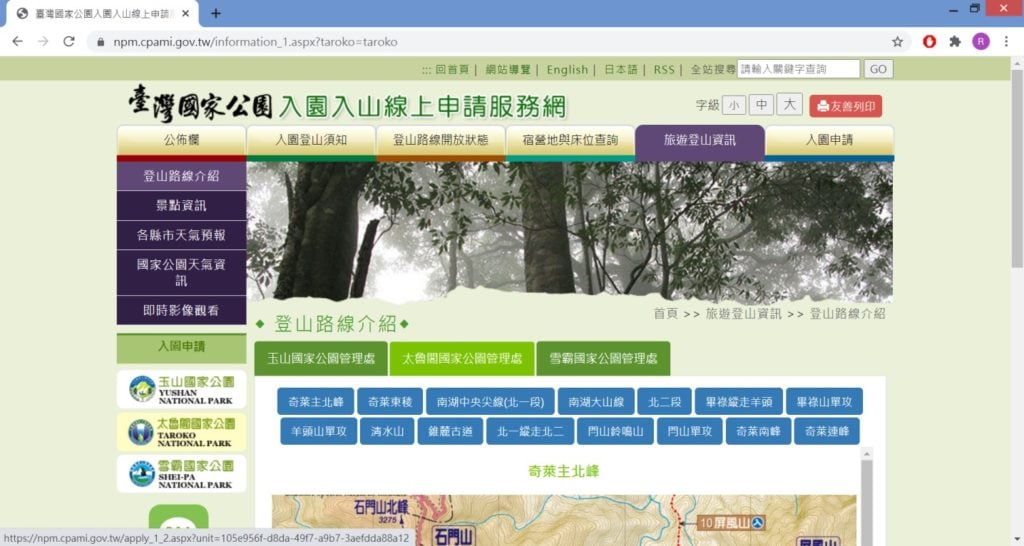Open the Shei-Pa National Park logo link
The height and width of the screenshot is (546, 1024).
click(x=181, y=474)
